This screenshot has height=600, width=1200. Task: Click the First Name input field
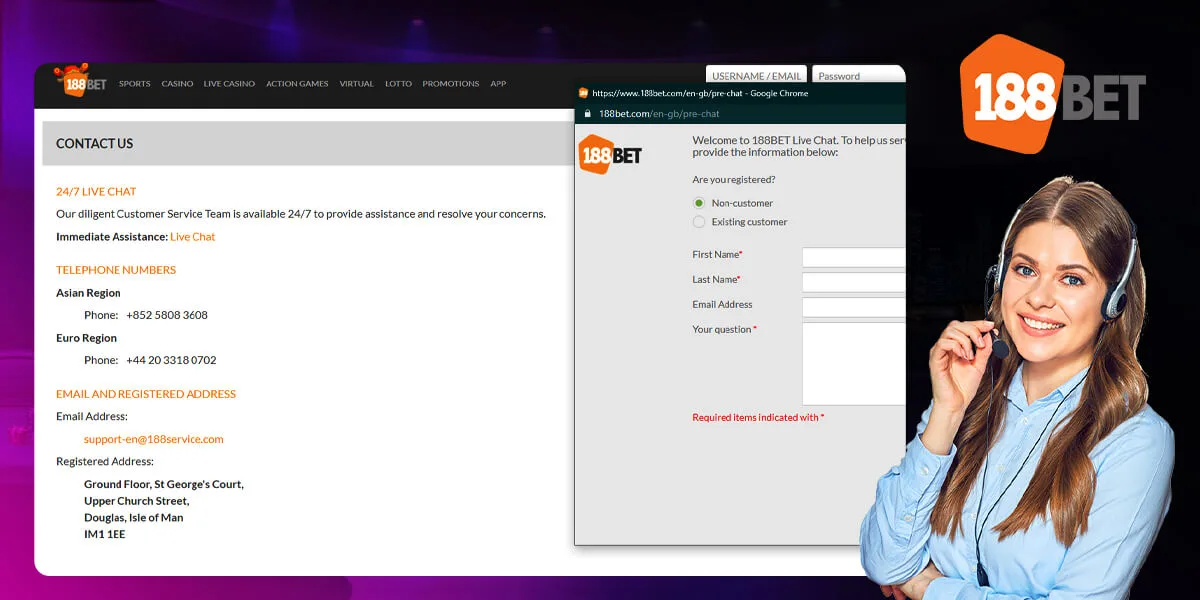point(853,257)
